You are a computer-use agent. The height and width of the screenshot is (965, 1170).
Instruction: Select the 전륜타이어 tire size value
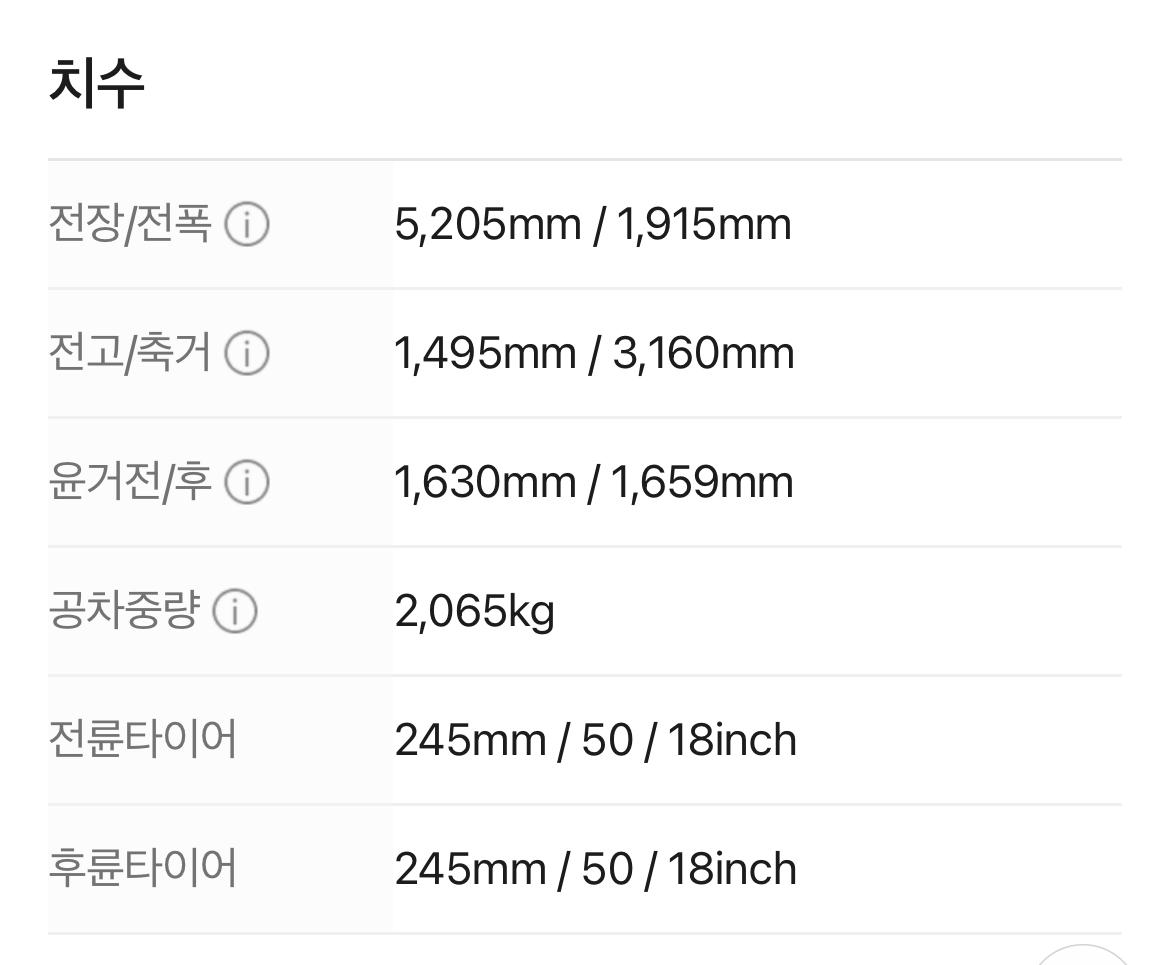pos(595,740)
